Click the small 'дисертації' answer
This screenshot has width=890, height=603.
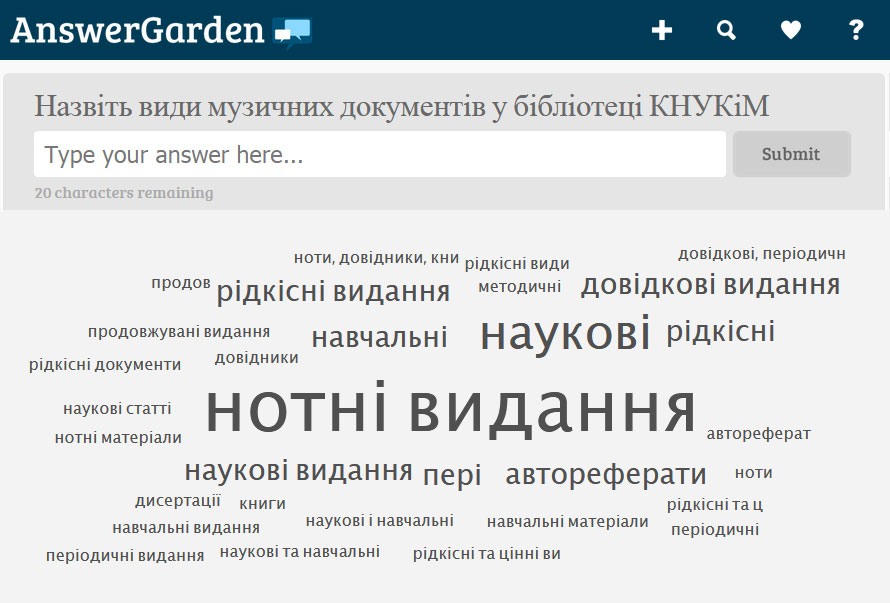coord(178,501)
